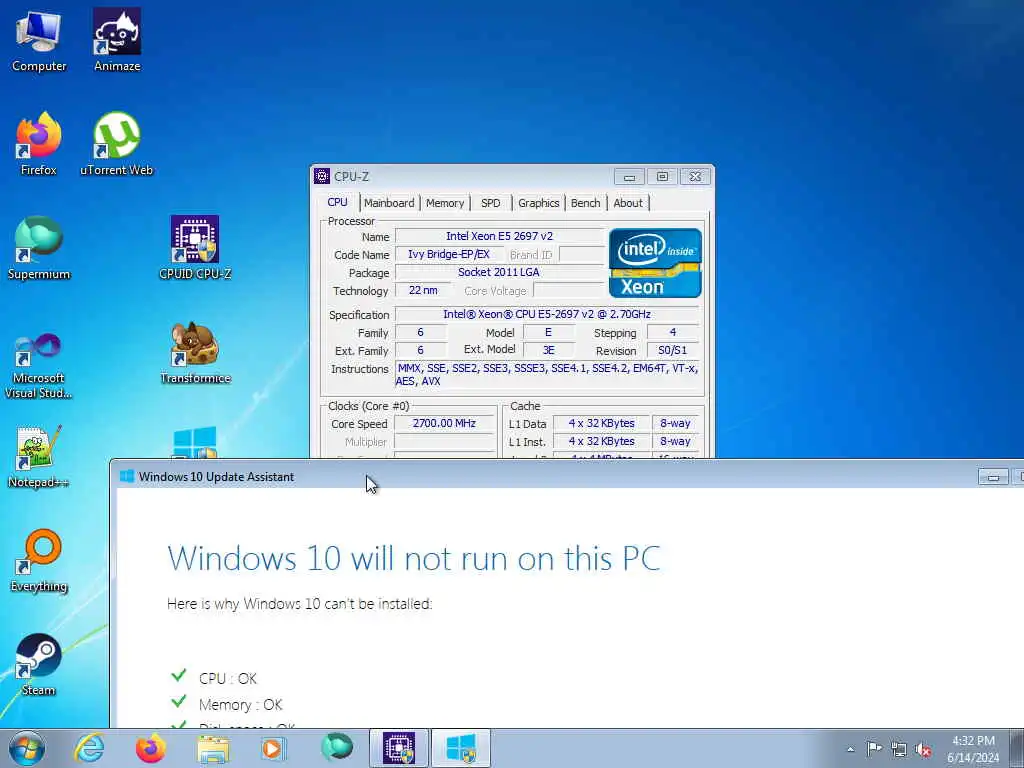Open network status tray icon
Image resolution: width=1024 pixels, height=768 pixels.
tap(899, 749)
